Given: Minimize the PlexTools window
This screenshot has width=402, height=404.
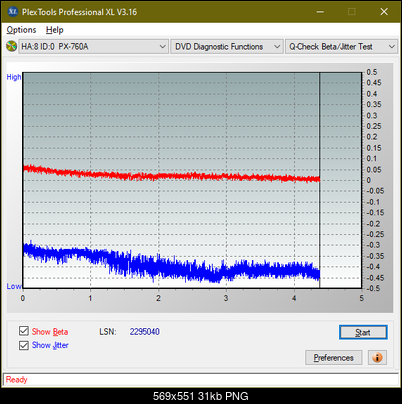Looking at the screenshot, I should [x=320, y=12].
